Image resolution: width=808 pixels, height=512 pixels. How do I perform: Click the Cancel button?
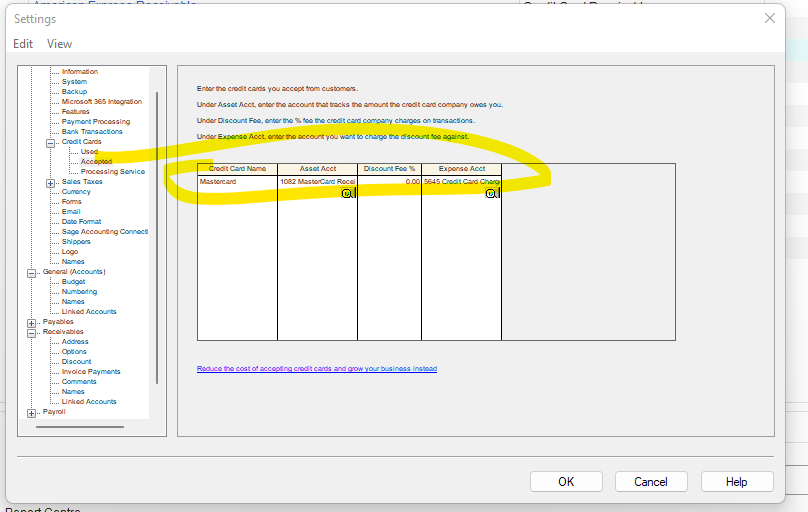[x=651, y=482]
